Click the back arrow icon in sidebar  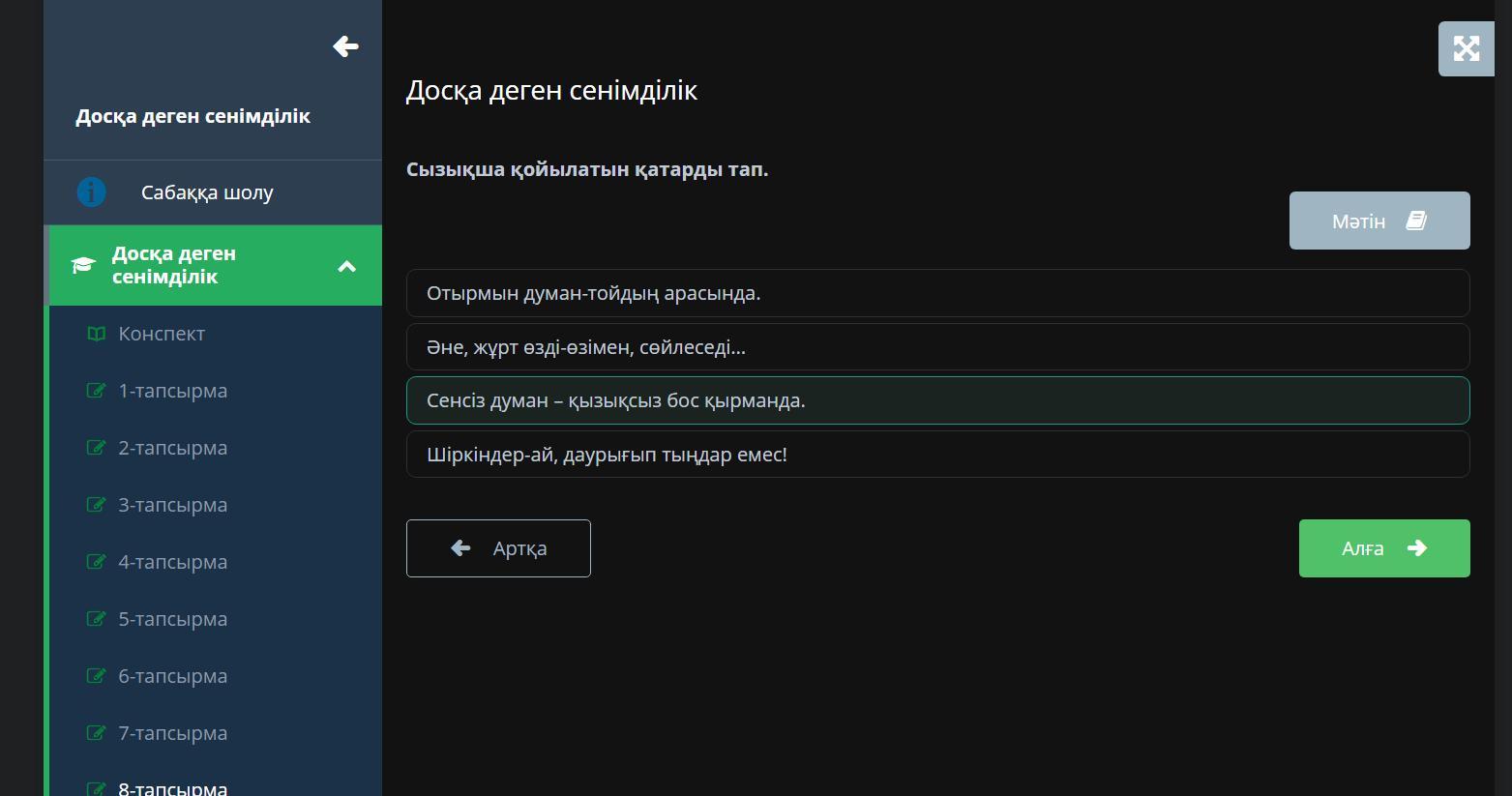[x=345, y=46]
